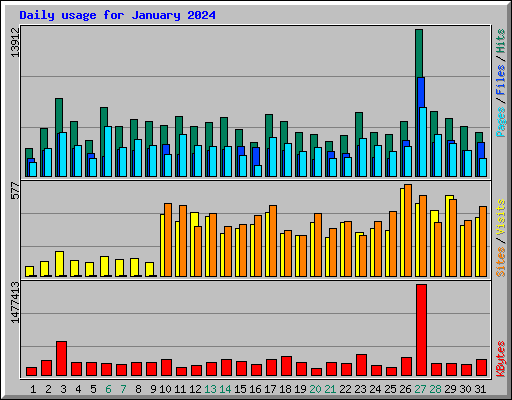Click the tall red KBytes bar for day 27
This screenshot has width=512, height=400.
pyautogui.click(x=421, y=330)
